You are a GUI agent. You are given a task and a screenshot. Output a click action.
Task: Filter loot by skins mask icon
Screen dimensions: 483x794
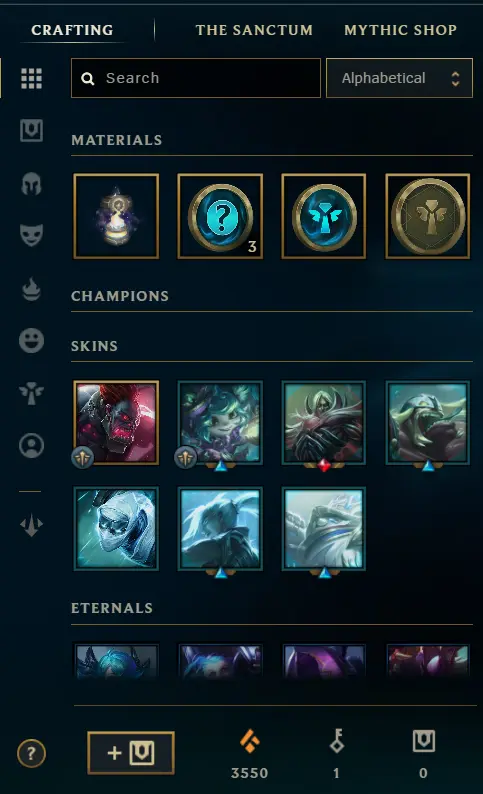31,235
